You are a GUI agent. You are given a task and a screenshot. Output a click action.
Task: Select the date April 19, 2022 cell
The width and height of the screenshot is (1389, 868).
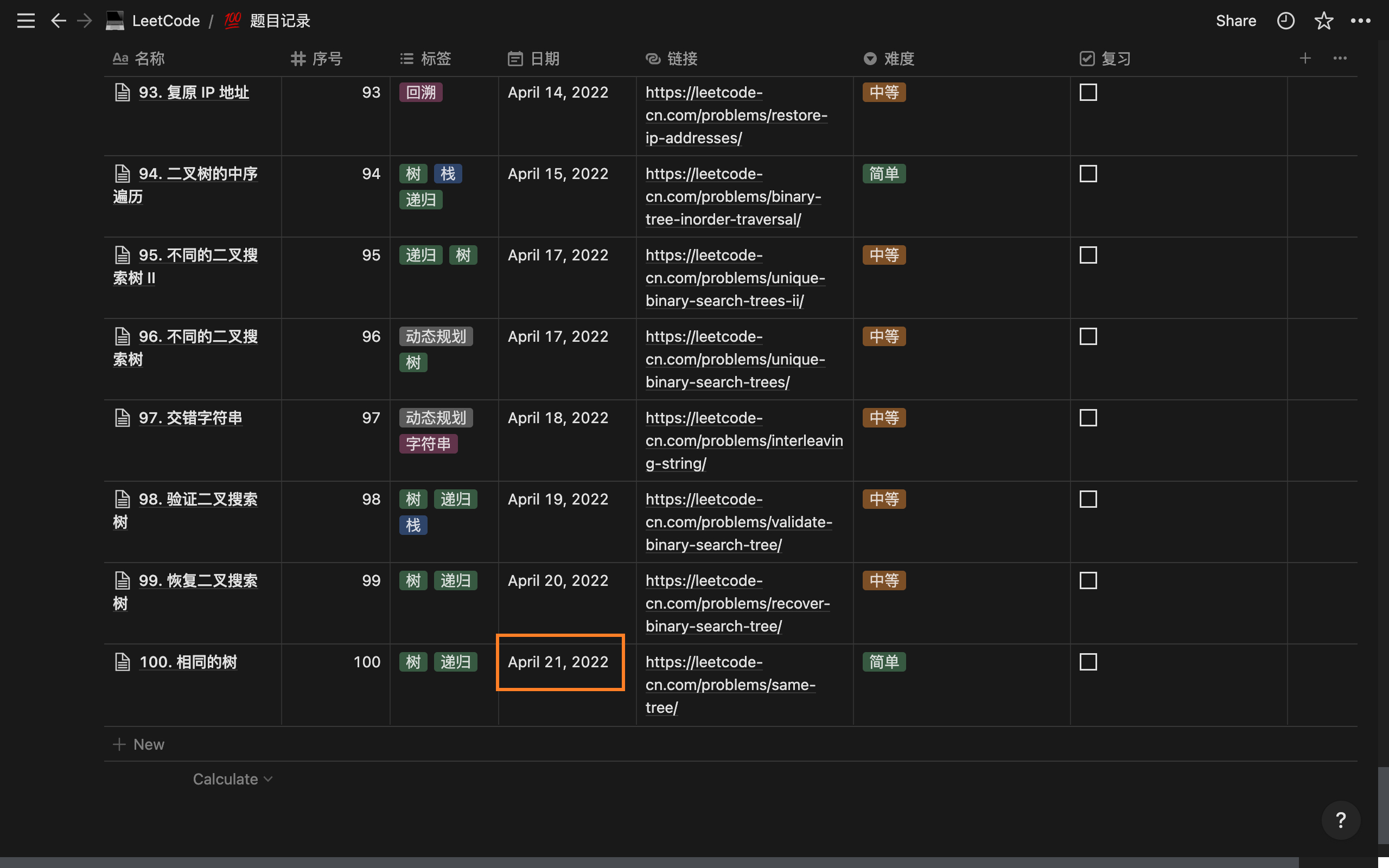tap(567, 522)
